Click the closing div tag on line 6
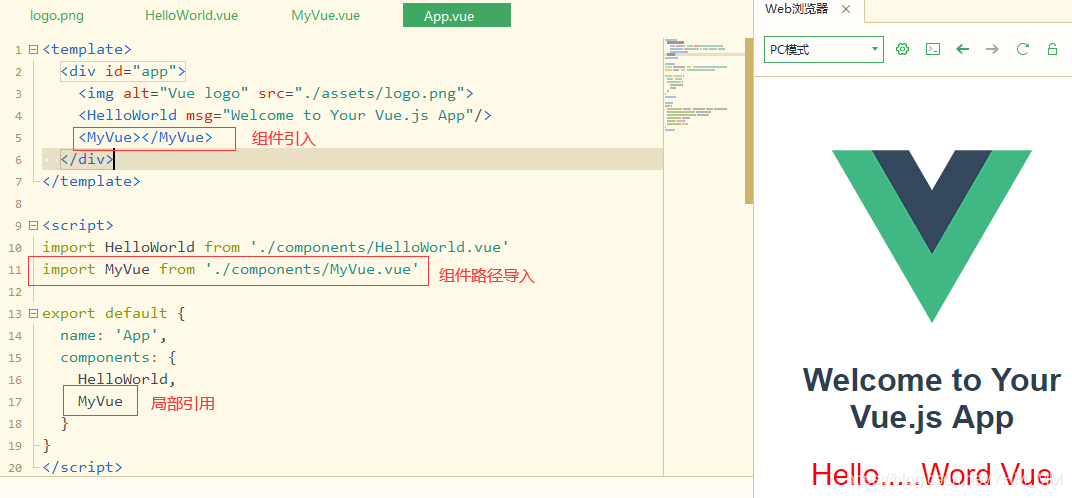 pos(87,159)
